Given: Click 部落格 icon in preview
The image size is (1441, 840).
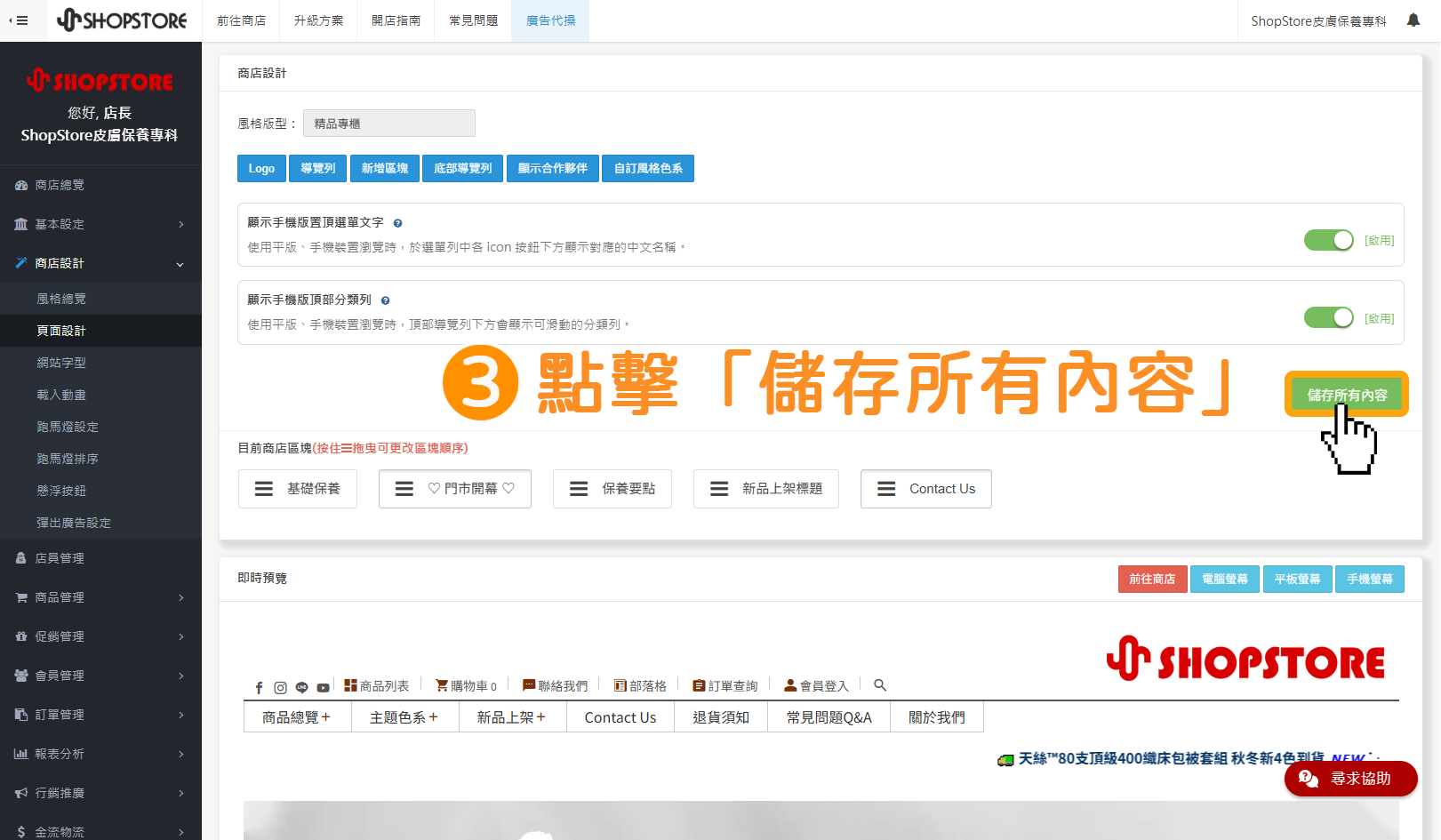Looking at the screenshot, I should 620,685.
